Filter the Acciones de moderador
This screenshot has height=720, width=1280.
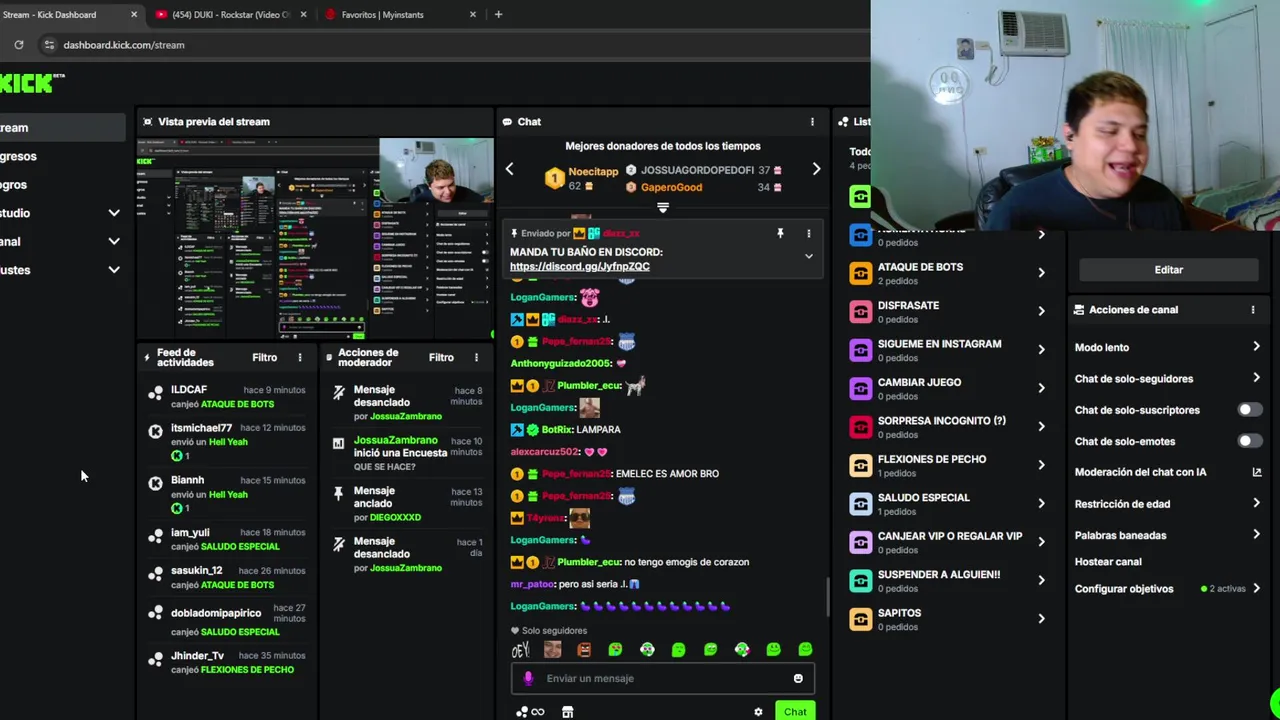(441, 357)
